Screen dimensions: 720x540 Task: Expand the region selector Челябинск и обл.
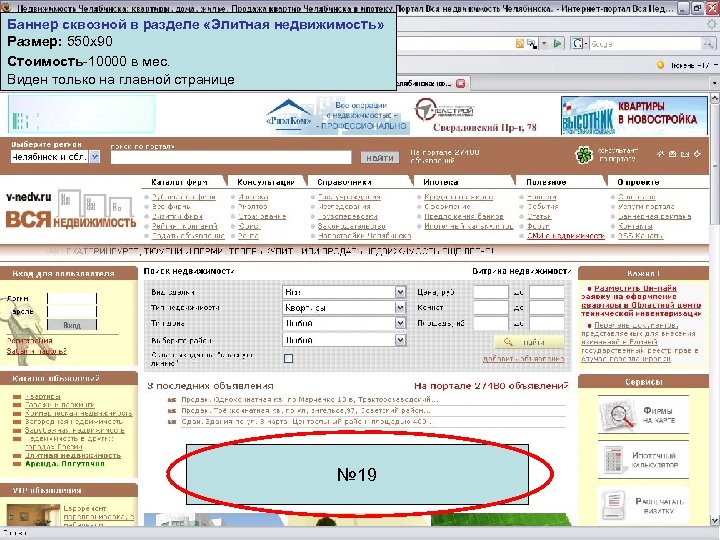(95, 157)
